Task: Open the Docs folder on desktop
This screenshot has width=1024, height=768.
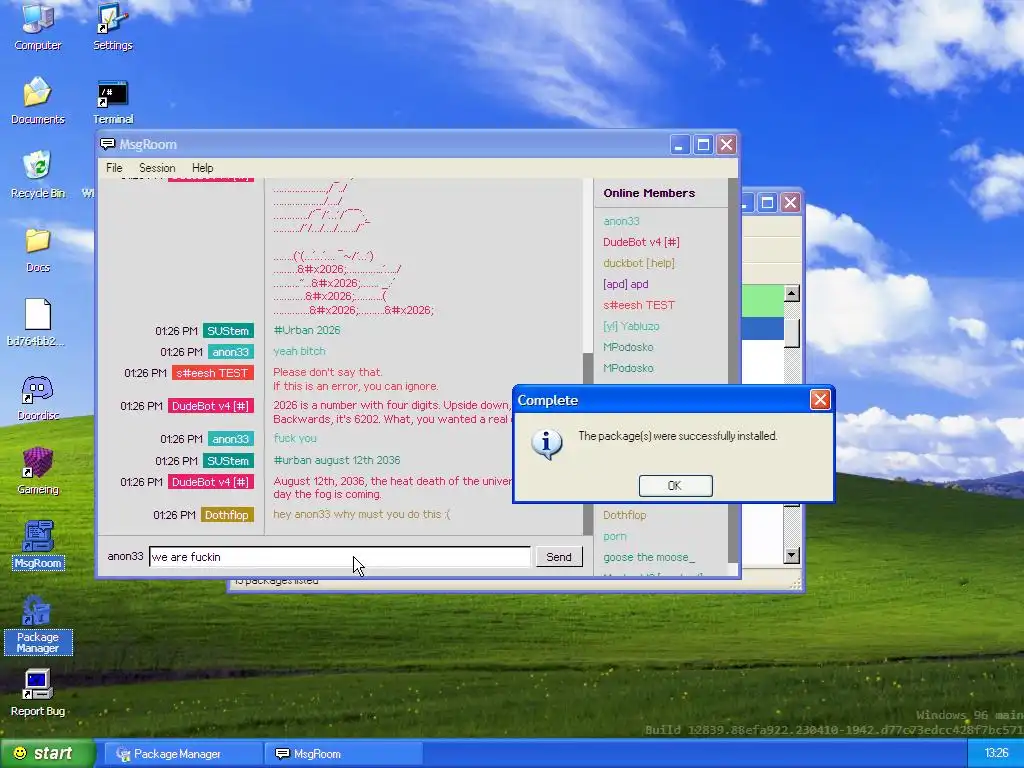Action: coord(38,249)
